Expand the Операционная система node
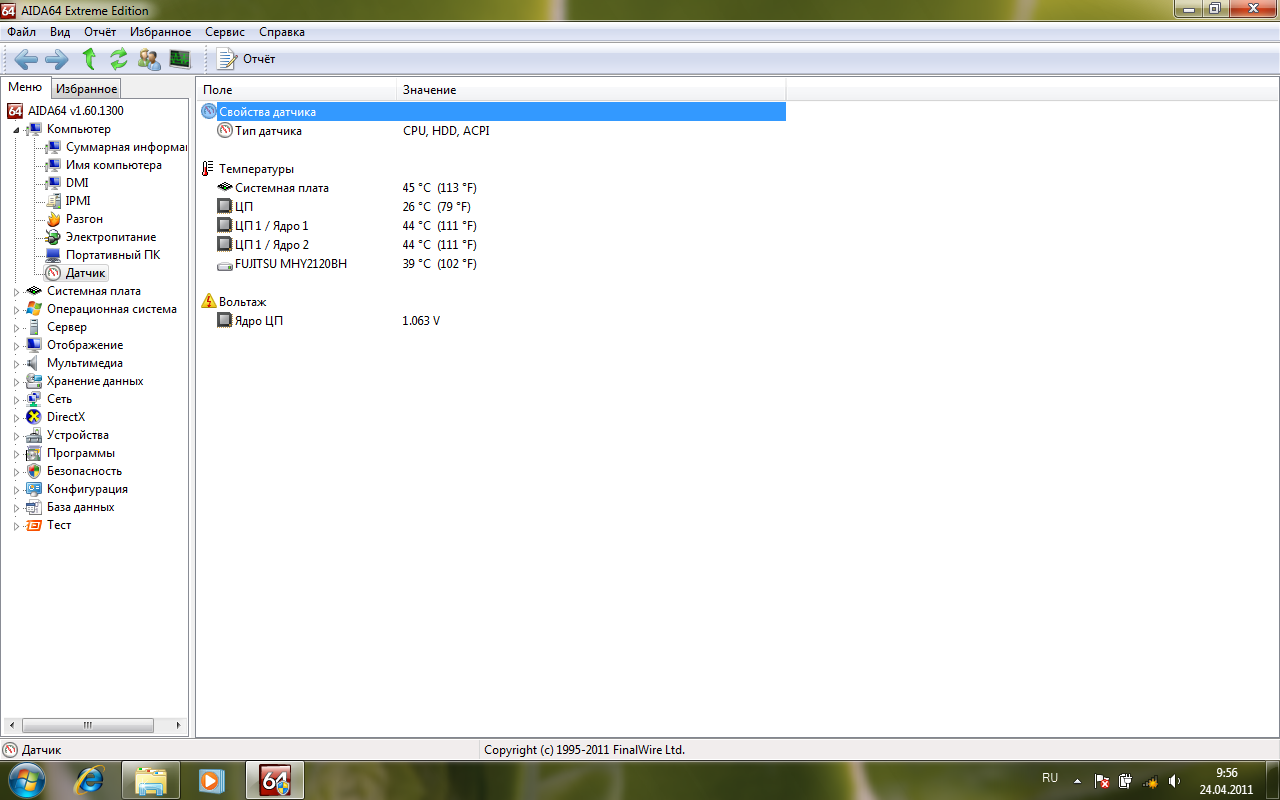The width and height of the screenshot is (1280, 800). (x=16, y=309)
